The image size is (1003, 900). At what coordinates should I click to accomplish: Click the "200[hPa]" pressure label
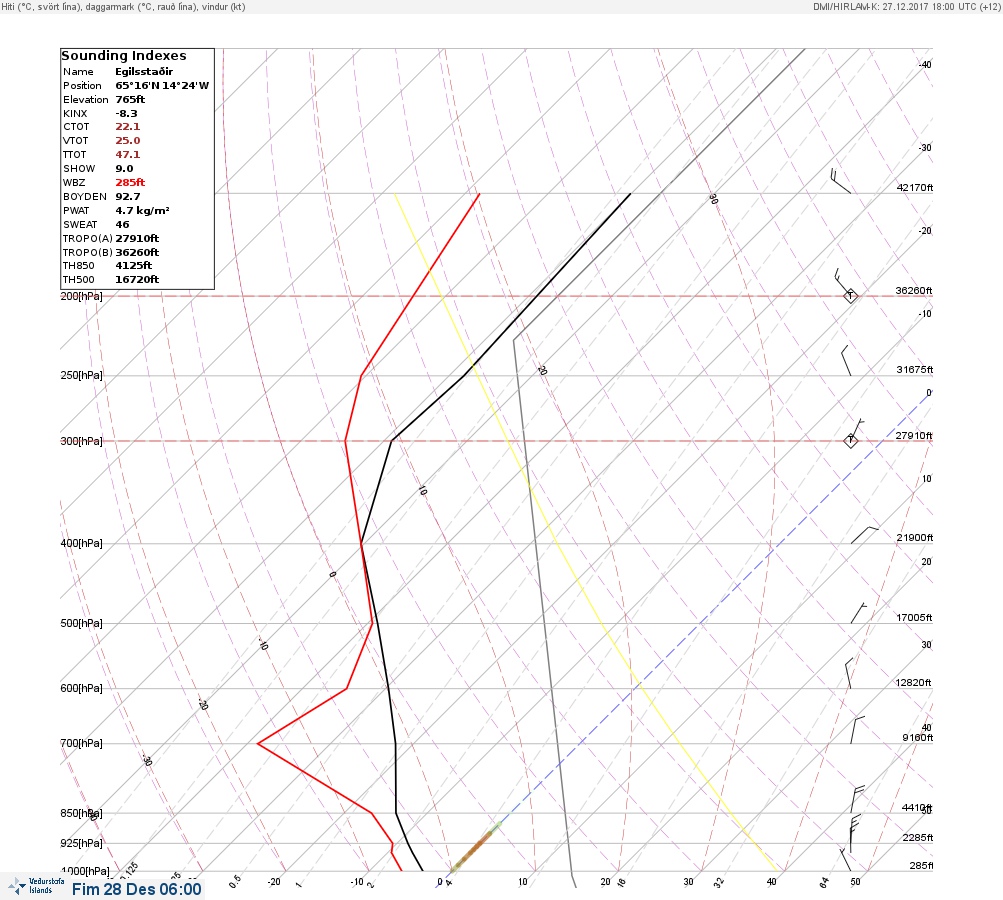(x=81, y=296)
